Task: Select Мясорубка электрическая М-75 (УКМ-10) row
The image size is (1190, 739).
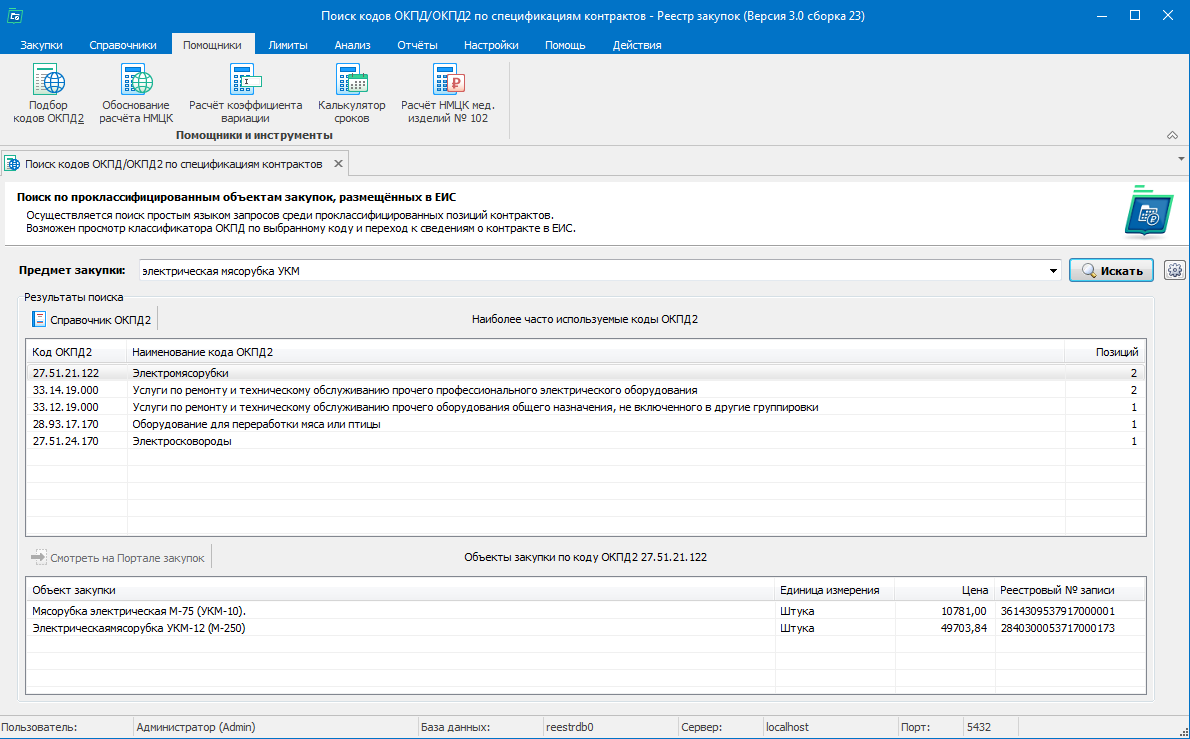Action: coord(586,611)
